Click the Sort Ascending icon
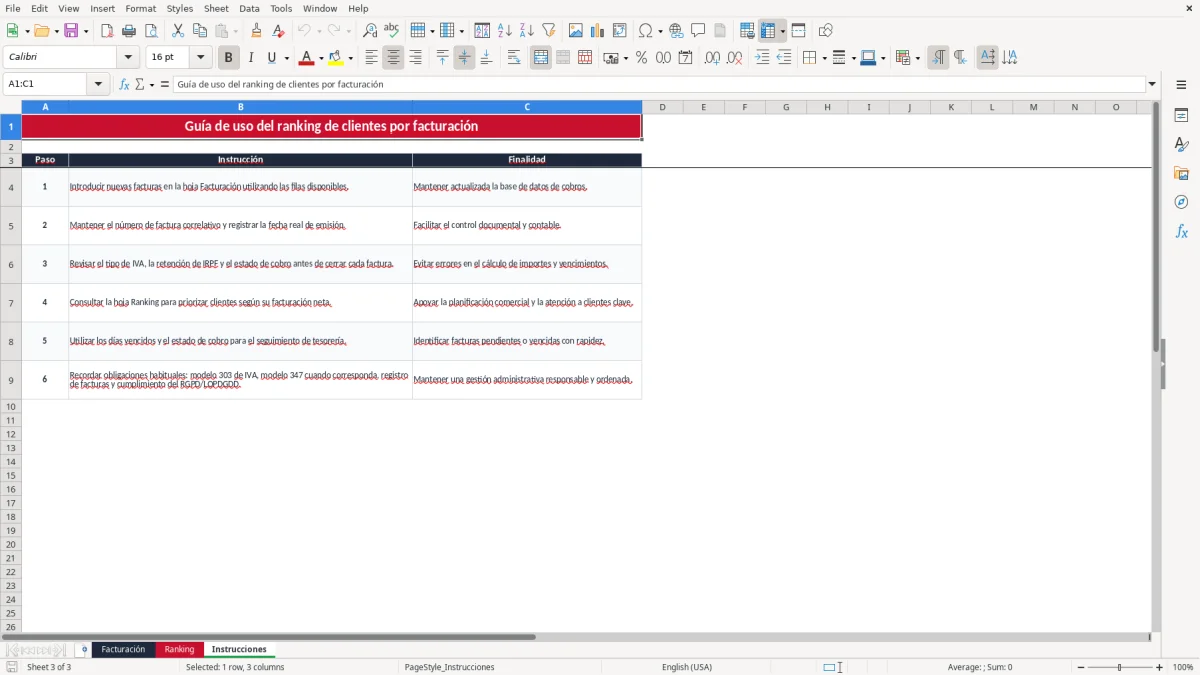Viewport: 1200px width, 675px height. click(x=505, y=31)
